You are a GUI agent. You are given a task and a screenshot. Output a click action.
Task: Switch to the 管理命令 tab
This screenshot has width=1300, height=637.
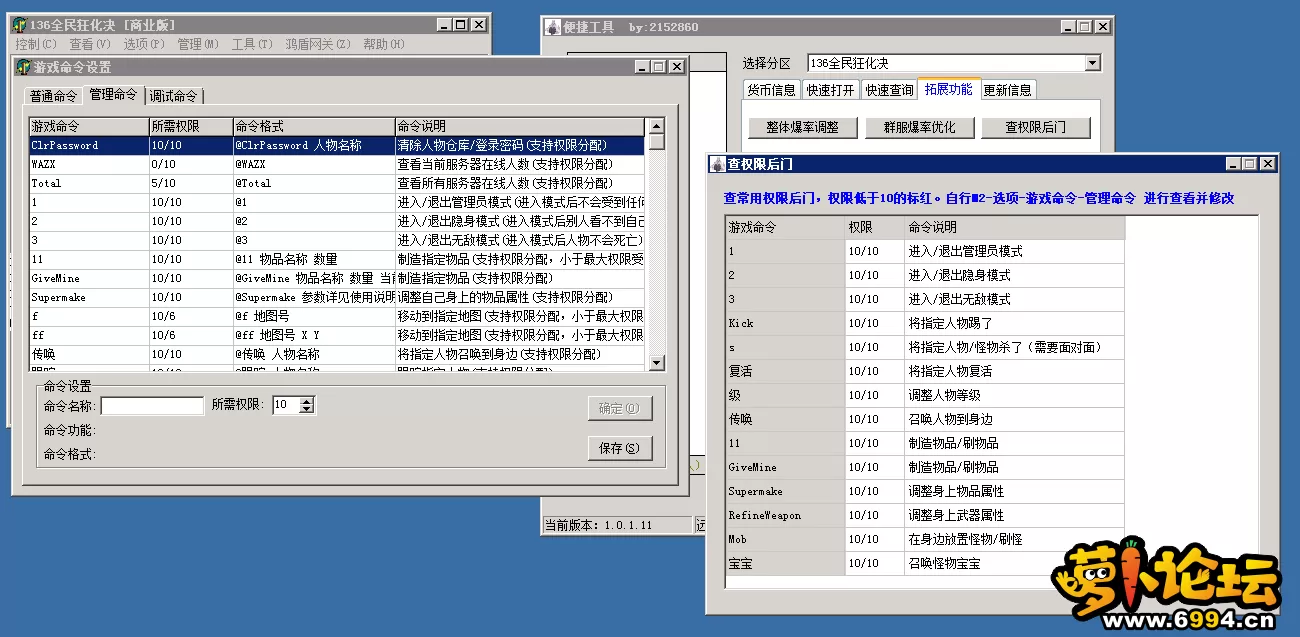tap(113, 94)
